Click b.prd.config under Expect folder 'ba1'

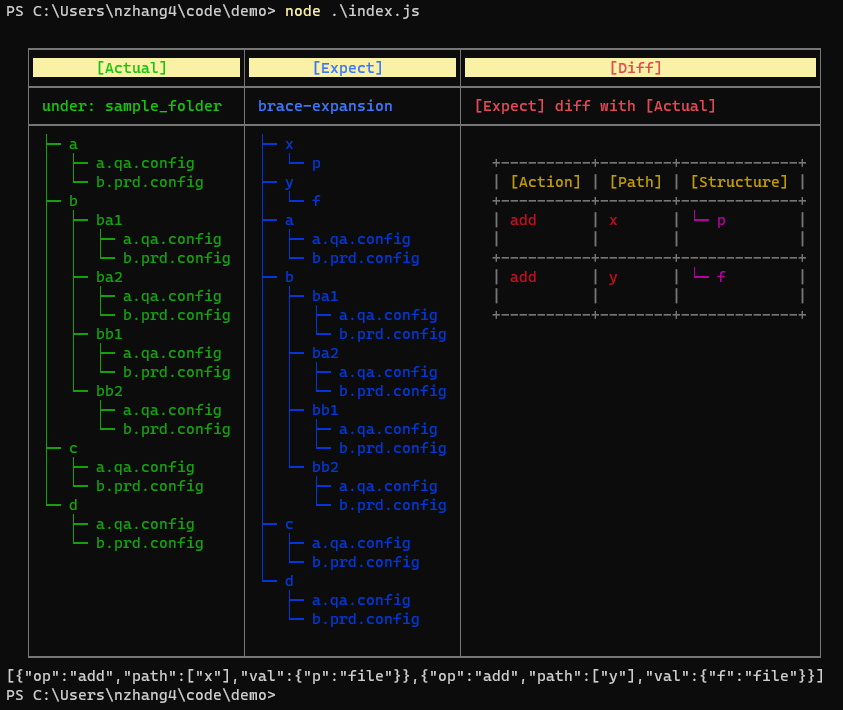tap(392, 334)
